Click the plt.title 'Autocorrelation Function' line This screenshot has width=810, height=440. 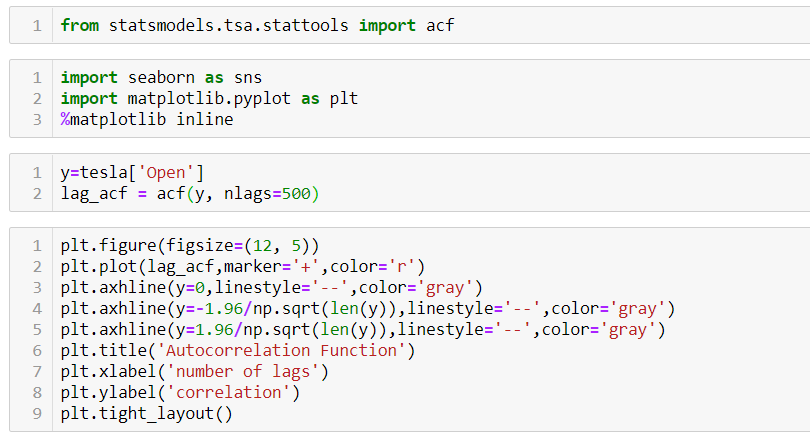pyautogui.click(x=238, y=351)
